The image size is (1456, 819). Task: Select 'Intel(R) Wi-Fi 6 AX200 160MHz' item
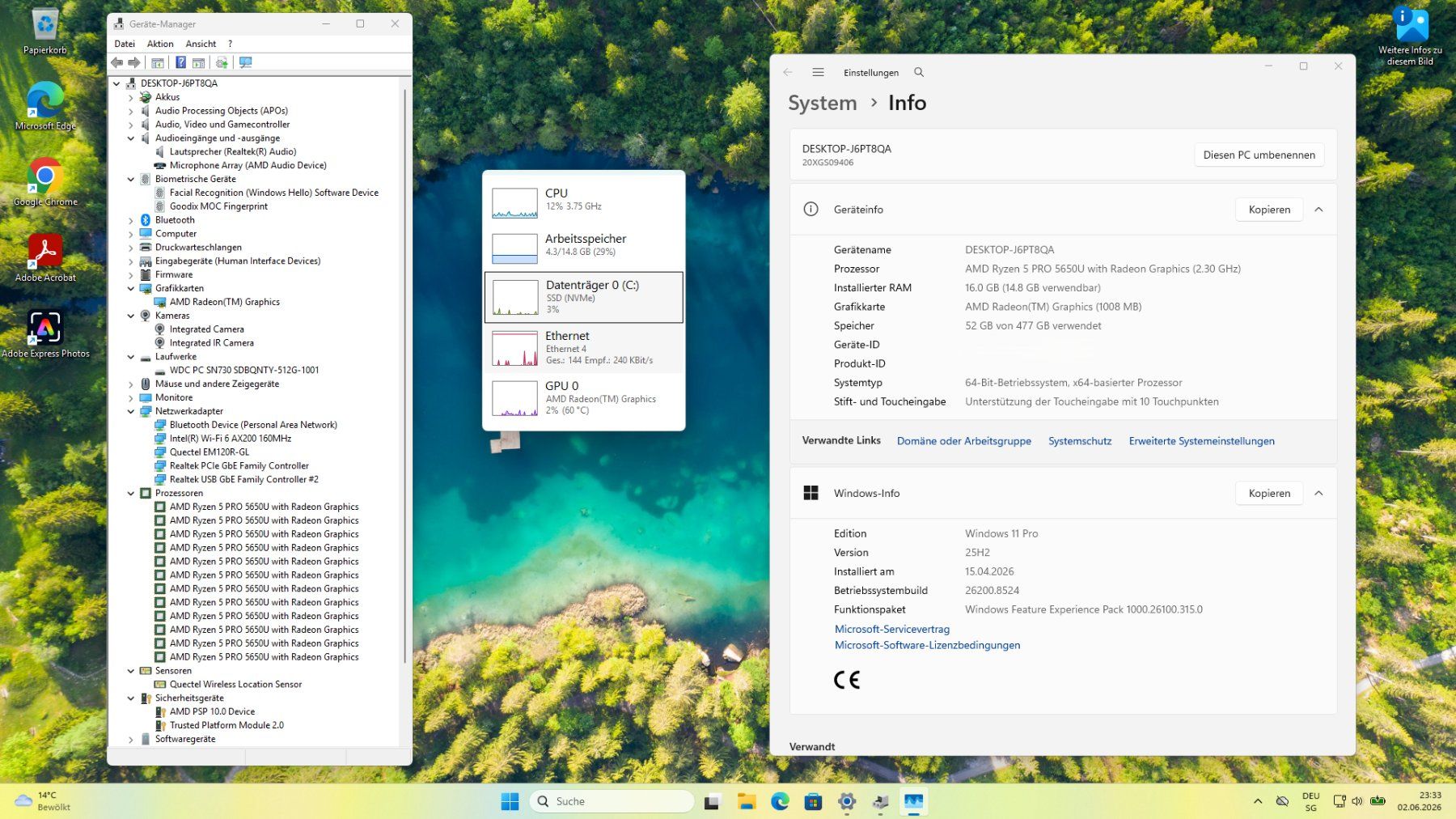[230, 439]
